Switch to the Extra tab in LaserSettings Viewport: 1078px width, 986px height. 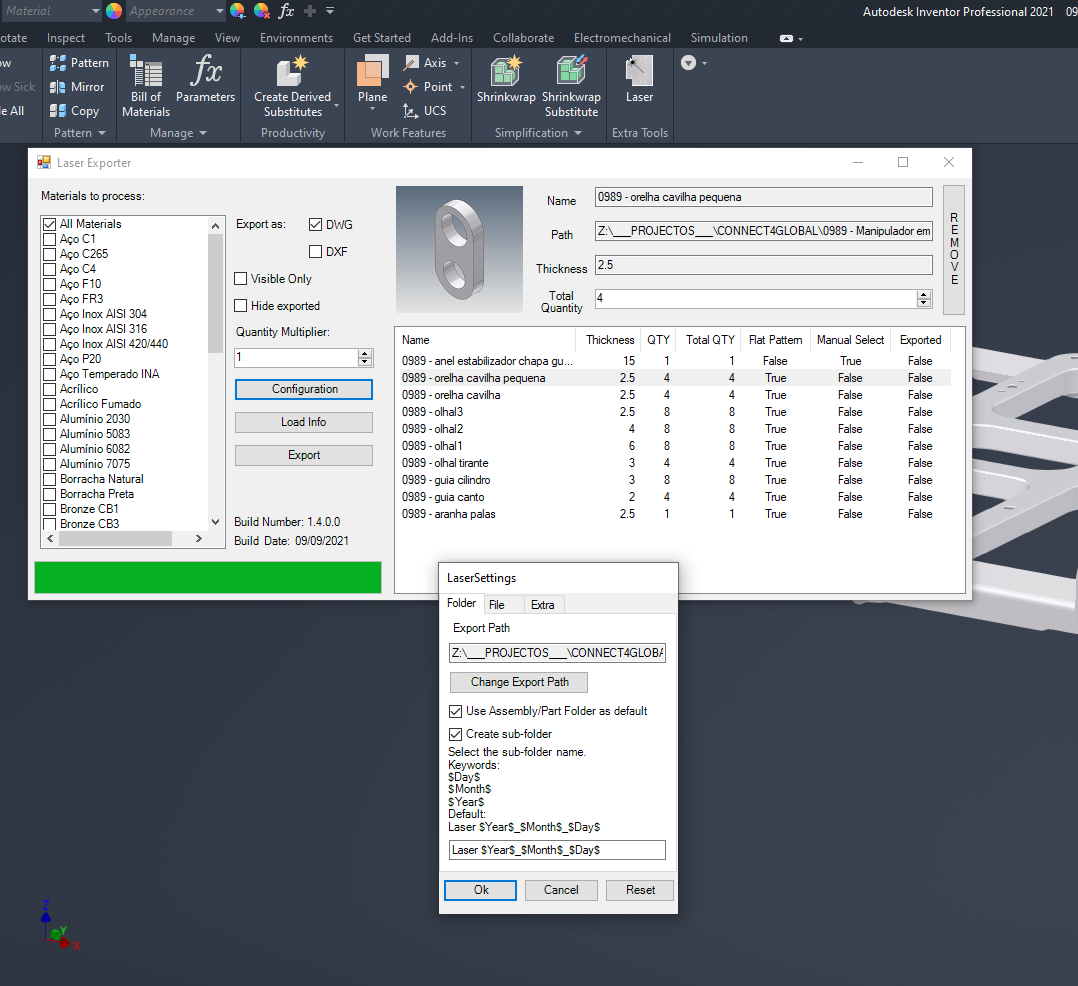pos(542,604)
